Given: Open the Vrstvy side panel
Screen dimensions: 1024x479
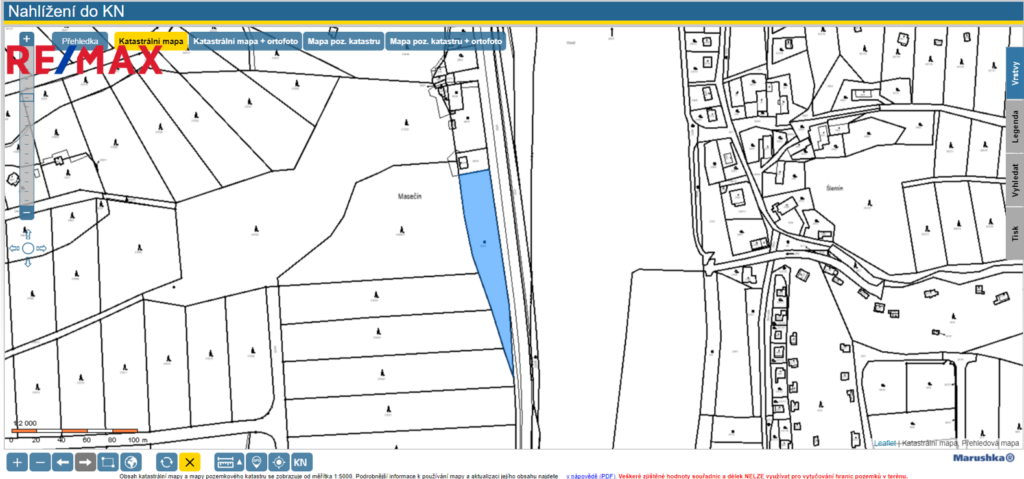Looking at the screenshot, I should click(1015, 73).
